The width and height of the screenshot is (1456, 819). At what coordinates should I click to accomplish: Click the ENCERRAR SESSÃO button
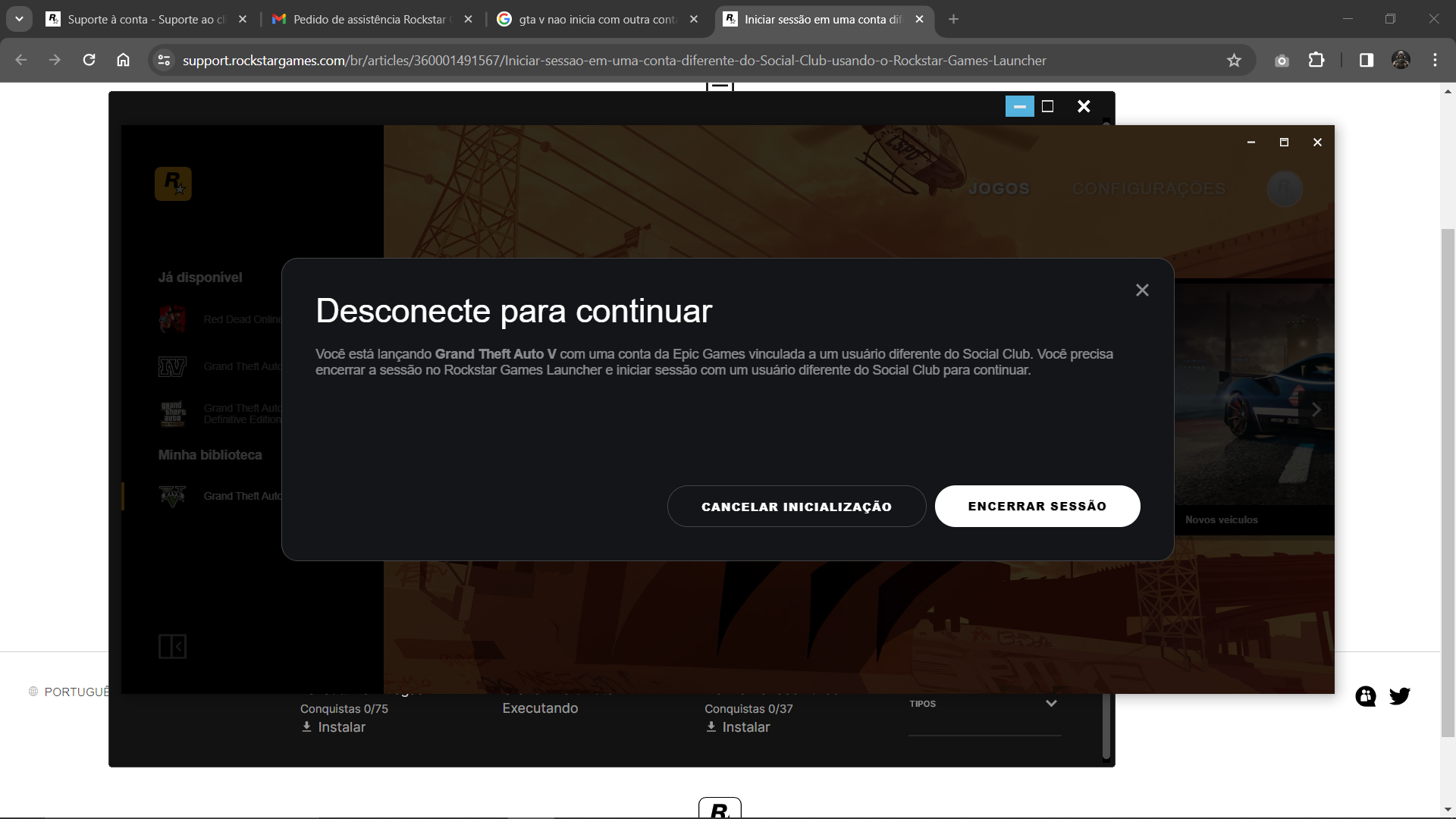pos(1037,506)
